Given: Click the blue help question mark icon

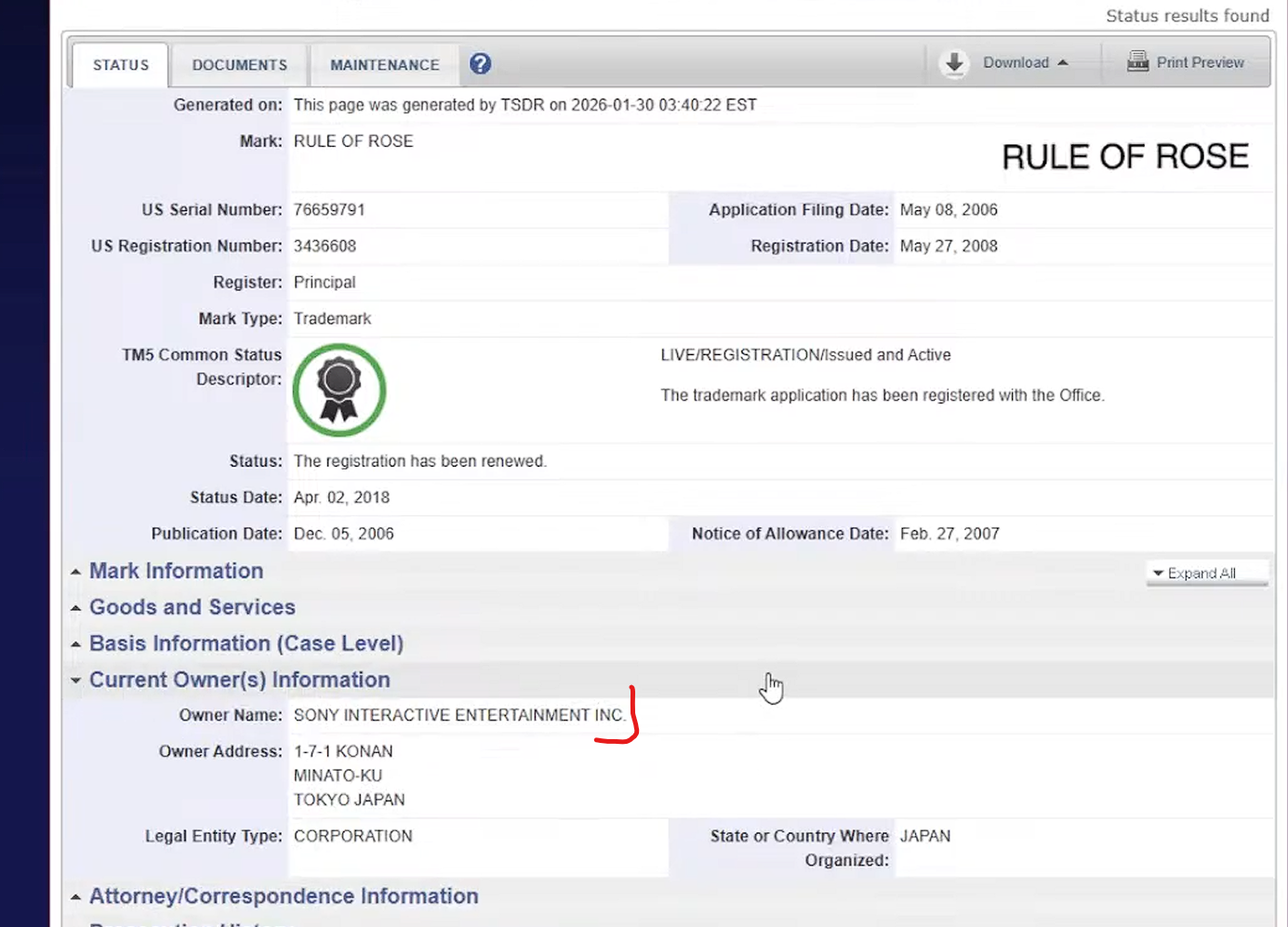Looking at the screenshot, I should pos(480,63).
